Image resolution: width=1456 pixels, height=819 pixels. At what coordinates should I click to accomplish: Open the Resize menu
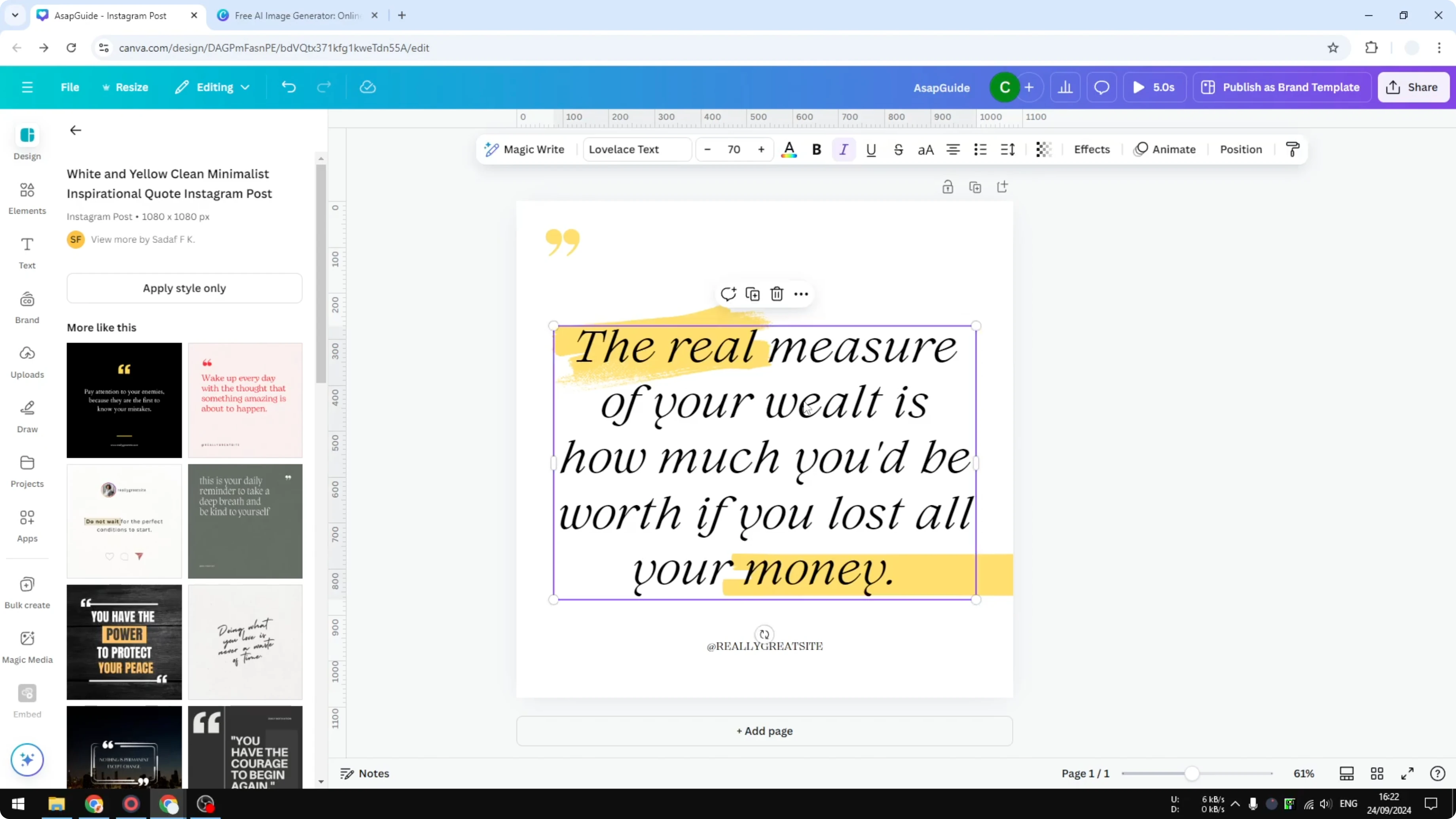point(125,87)
